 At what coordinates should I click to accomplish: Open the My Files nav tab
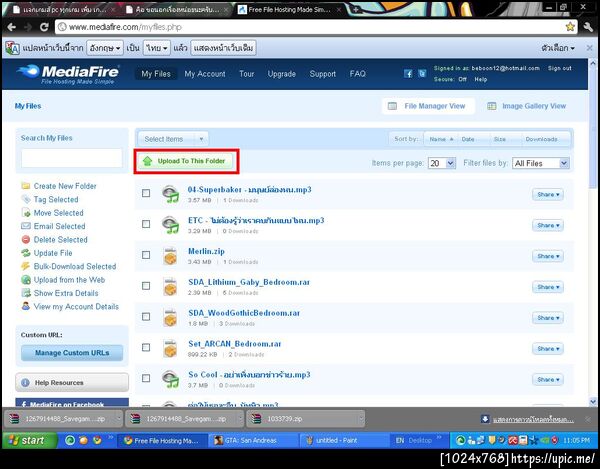[x=156, y=74]
